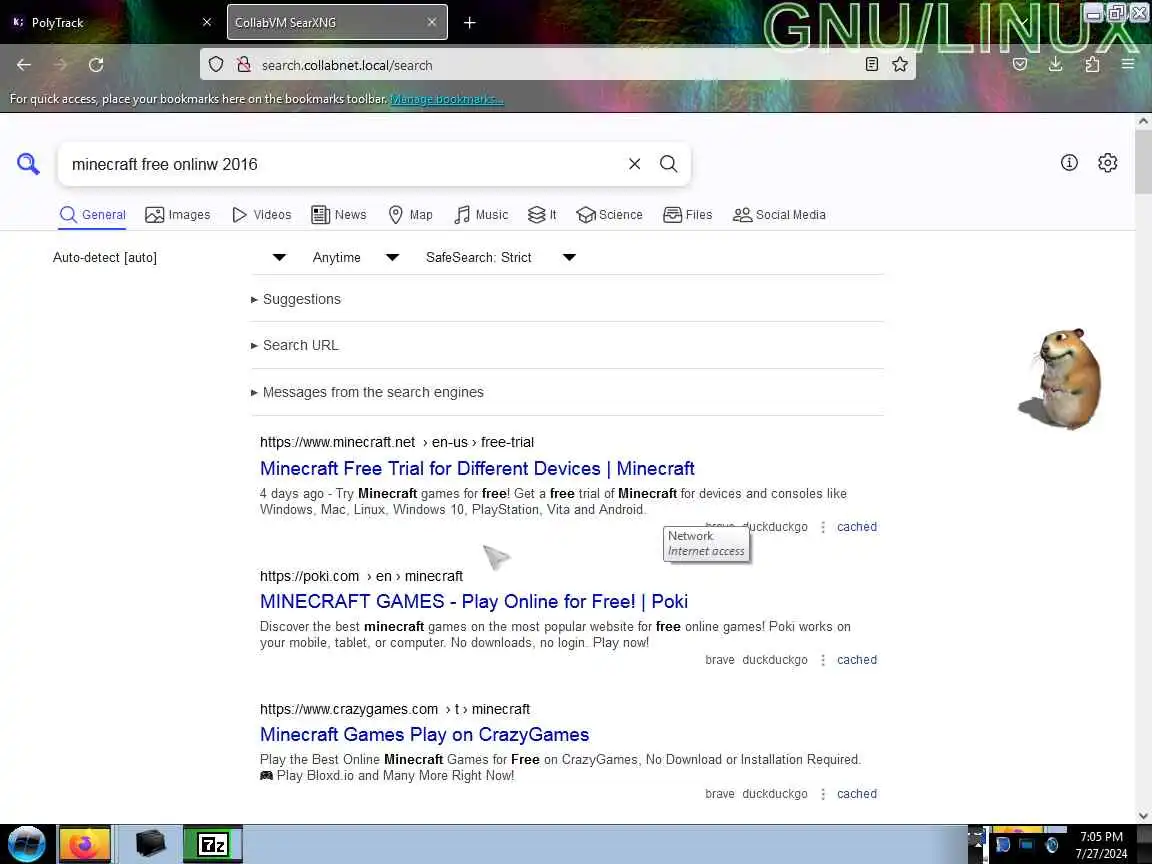Open the downloads arrow icon

(1056, 65)
